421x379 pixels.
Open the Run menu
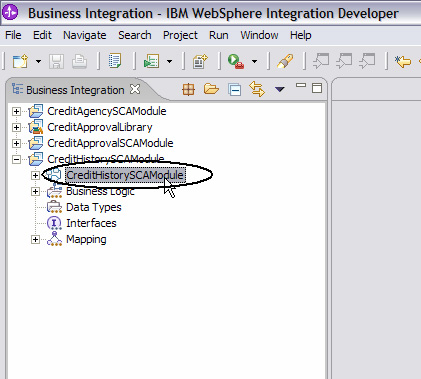pos(219,35)
